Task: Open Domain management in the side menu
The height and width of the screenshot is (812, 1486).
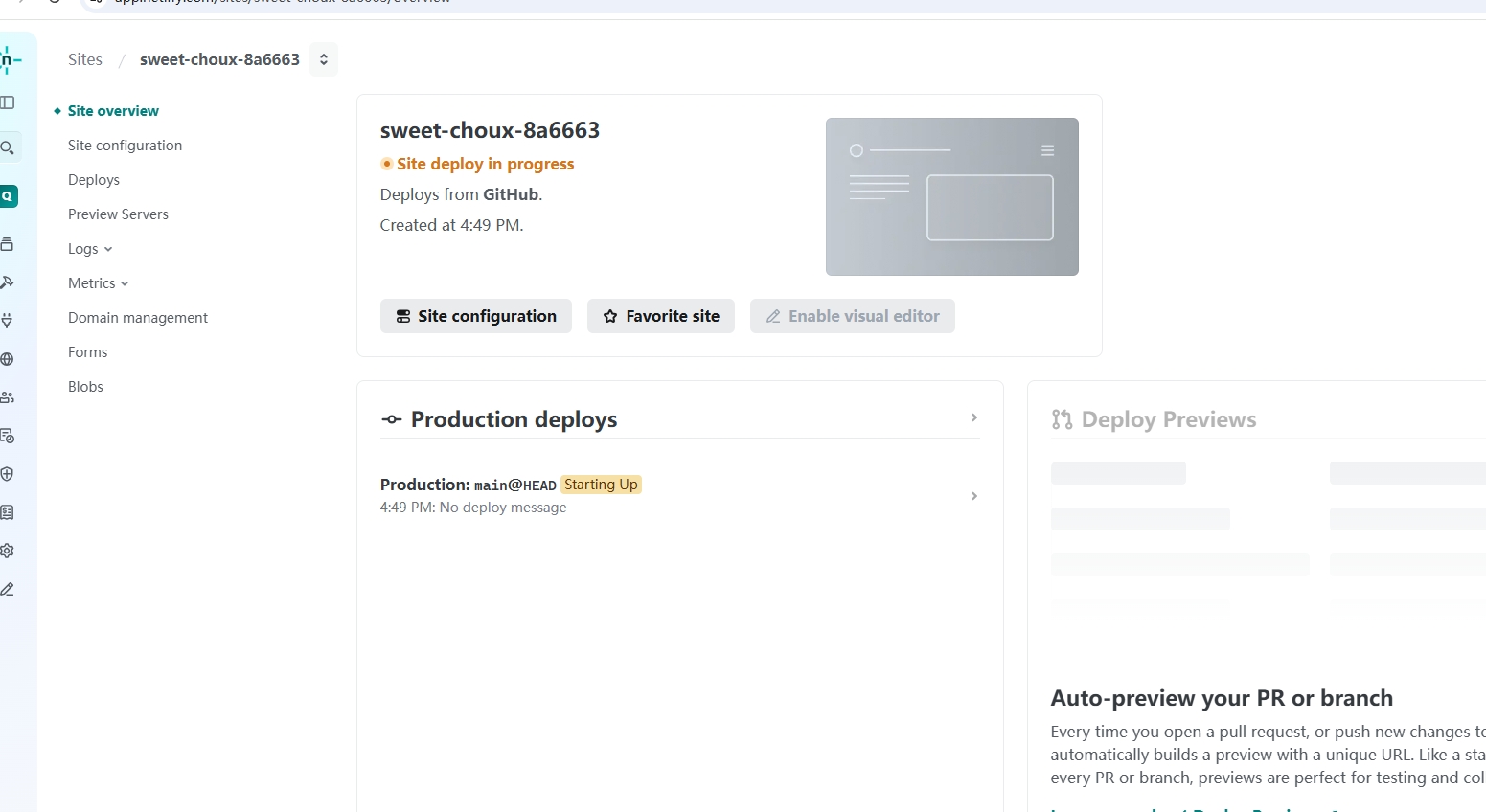Action: [x=138, y=318]
